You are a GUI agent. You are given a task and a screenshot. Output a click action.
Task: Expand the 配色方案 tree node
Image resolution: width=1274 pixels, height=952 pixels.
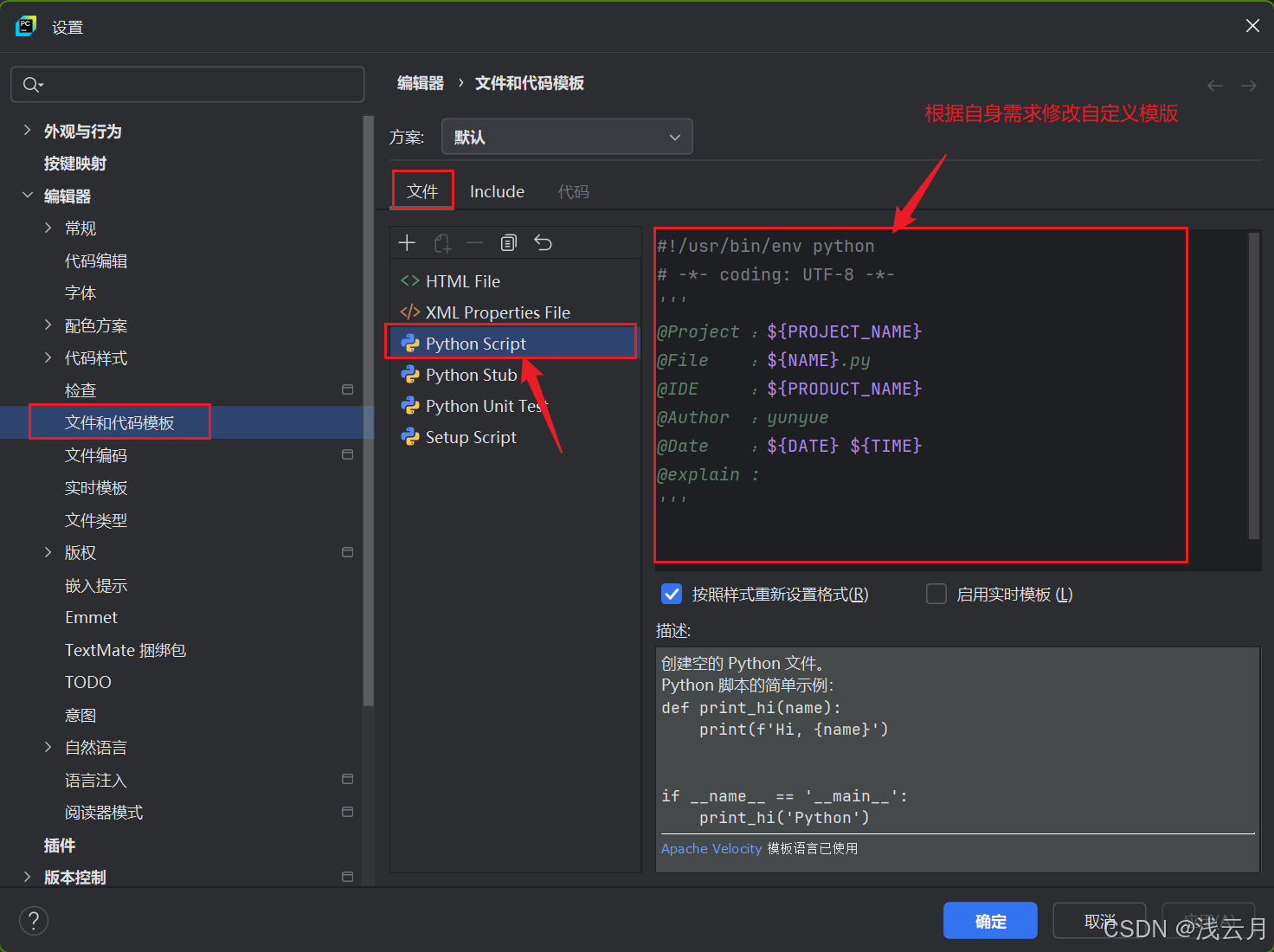pos(48,325)
